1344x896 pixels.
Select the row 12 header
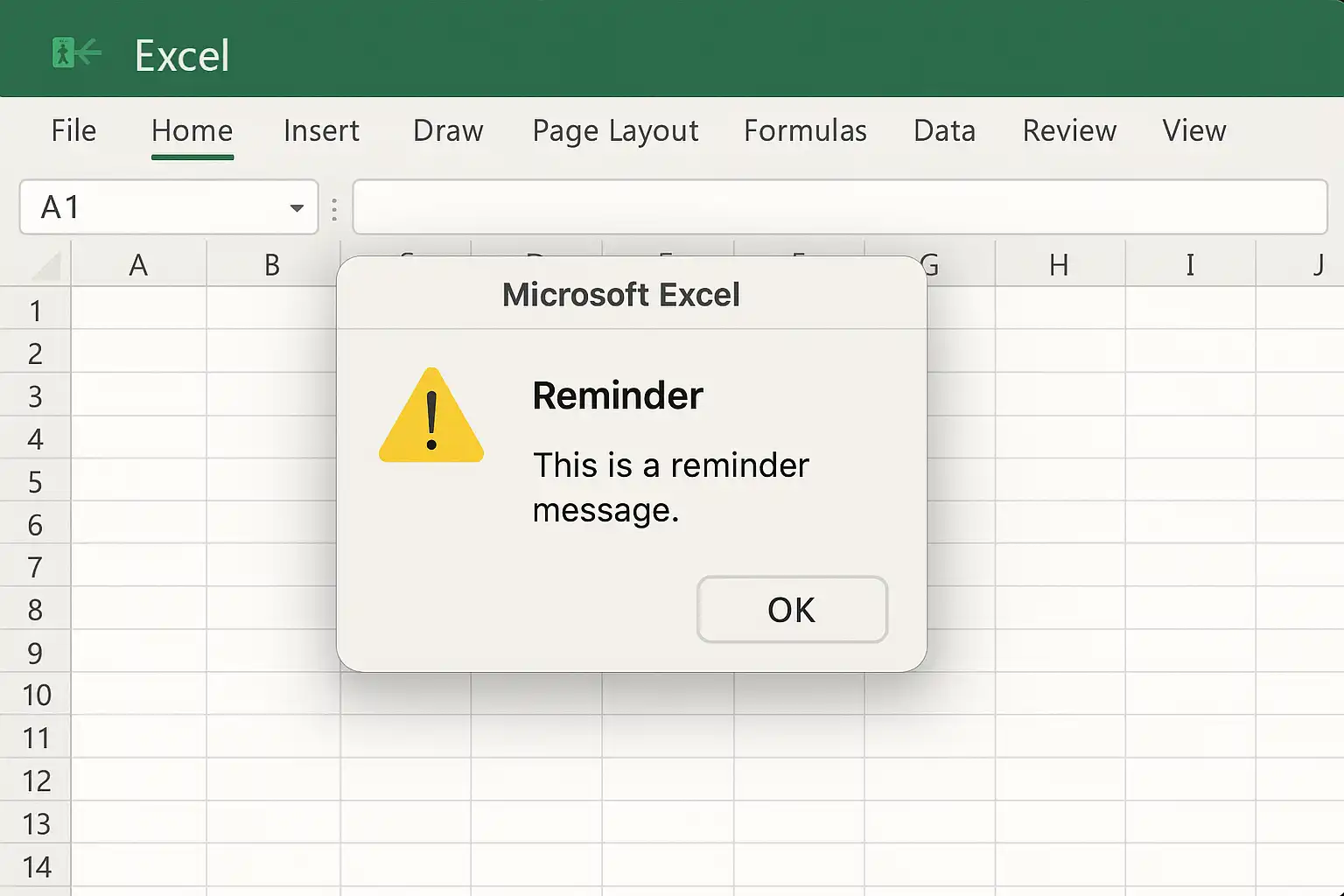coord(36,780)
